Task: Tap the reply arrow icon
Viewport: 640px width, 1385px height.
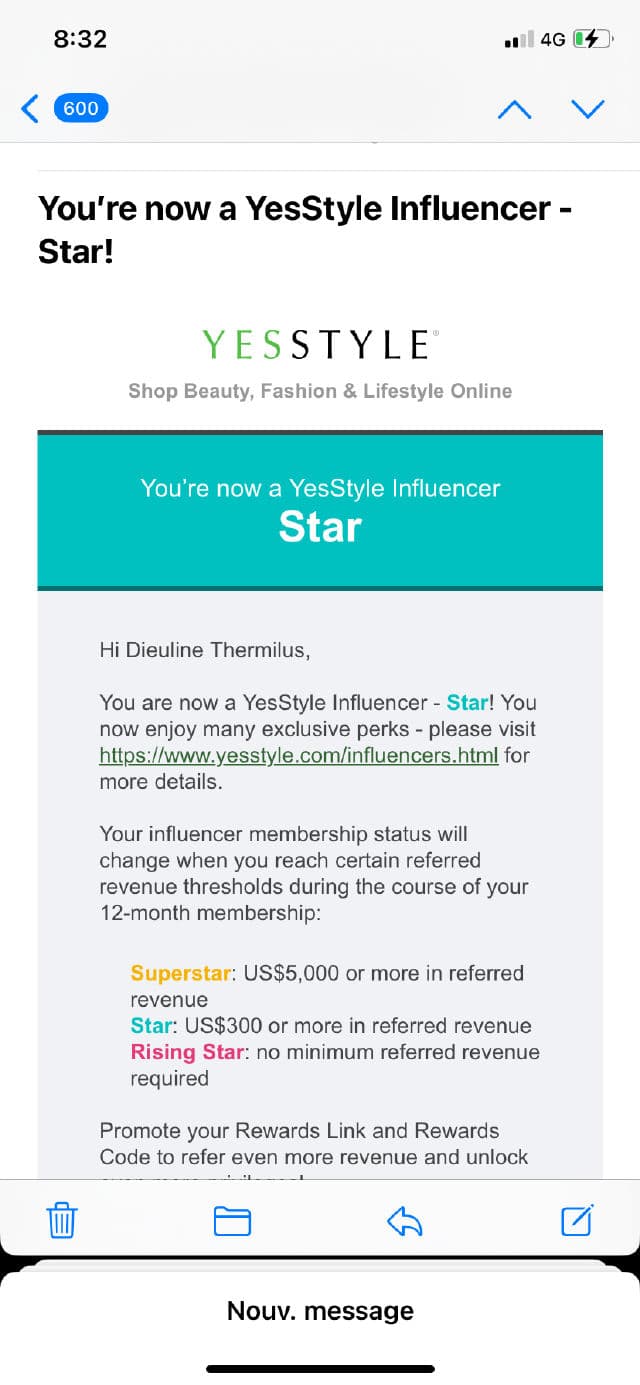Action: 405,1220
